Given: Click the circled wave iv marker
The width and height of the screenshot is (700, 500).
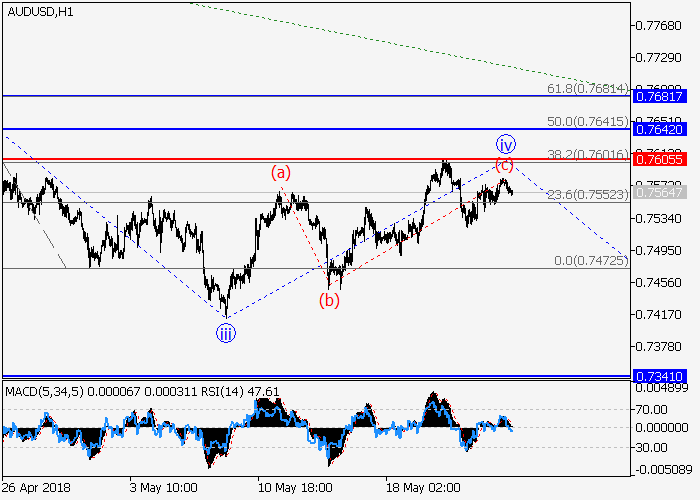Looking at the screenshot, I should (506, 142).
